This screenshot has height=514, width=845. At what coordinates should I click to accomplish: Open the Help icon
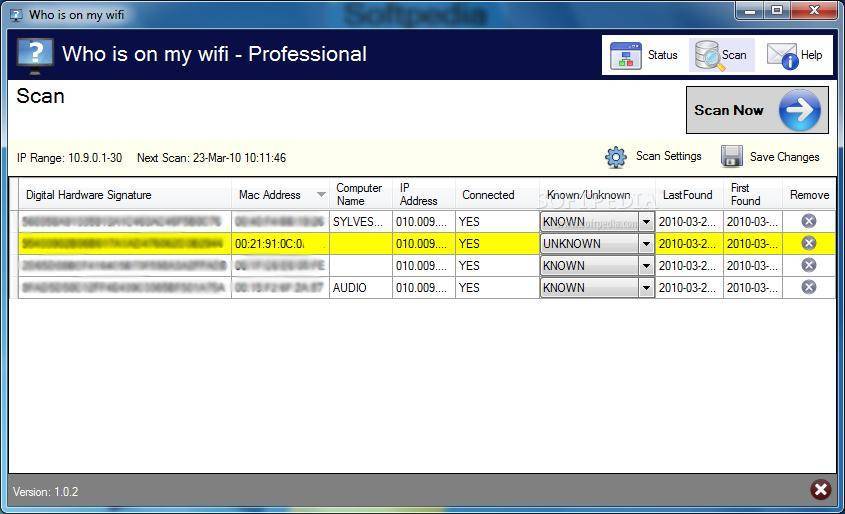click(x=782, y=56)
